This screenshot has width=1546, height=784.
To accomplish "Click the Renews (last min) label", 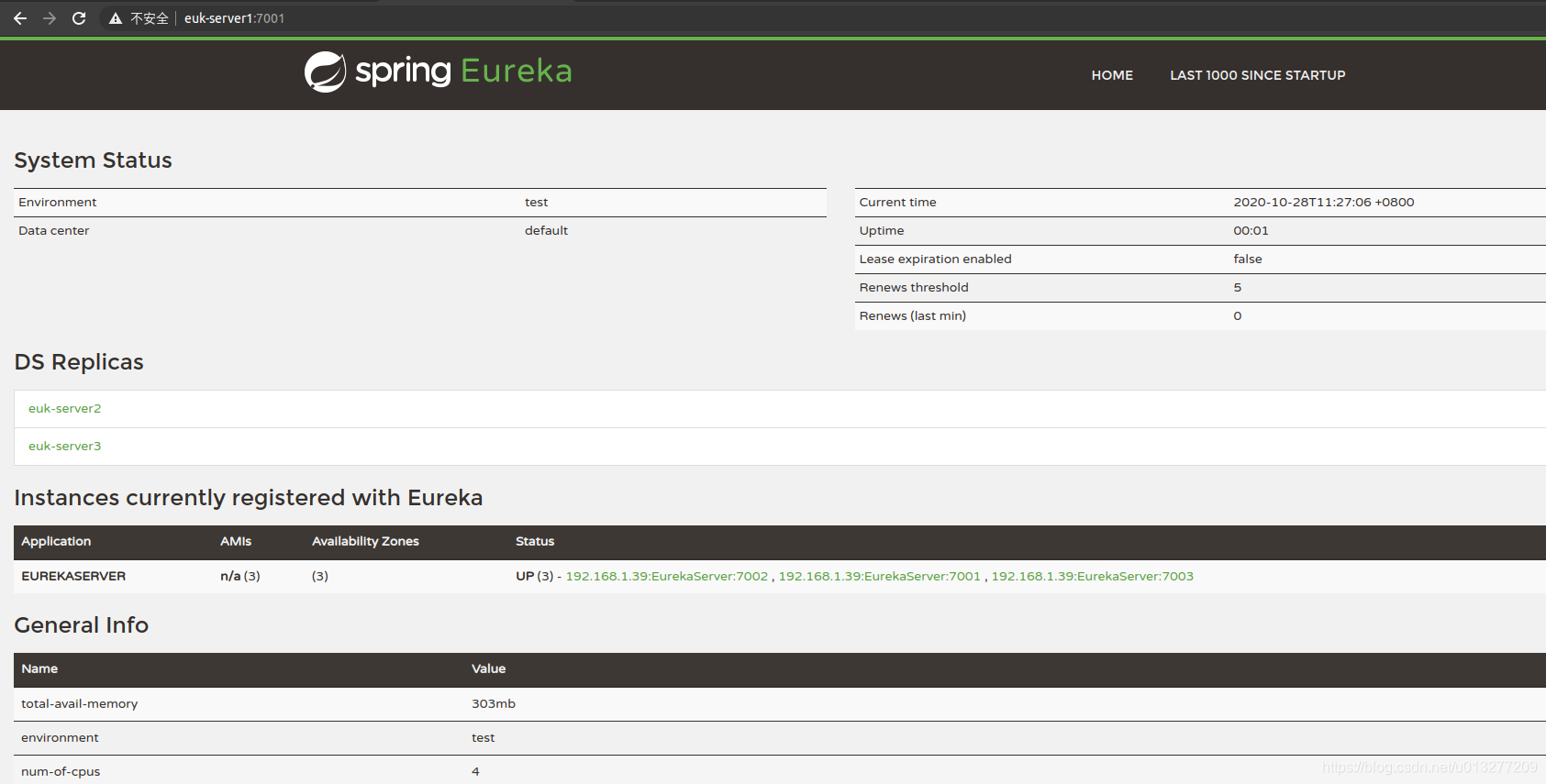I will (912, 316).
